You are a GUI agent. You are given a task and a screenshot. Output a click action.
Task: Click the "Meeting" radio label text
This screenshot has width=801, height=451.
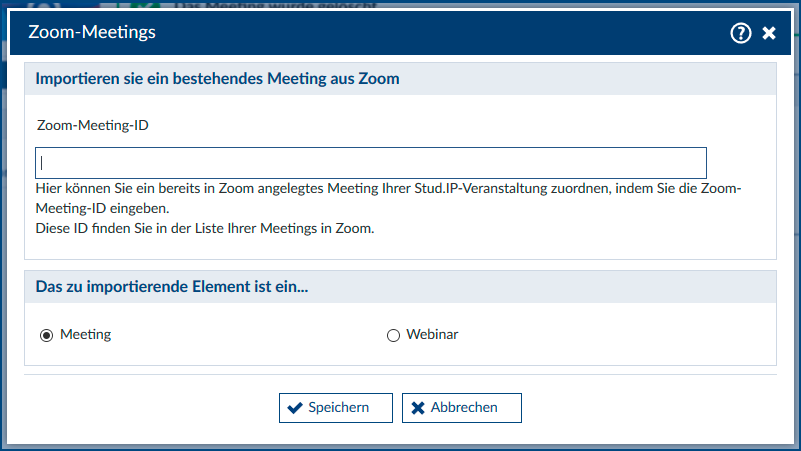(x=85, y=334)
